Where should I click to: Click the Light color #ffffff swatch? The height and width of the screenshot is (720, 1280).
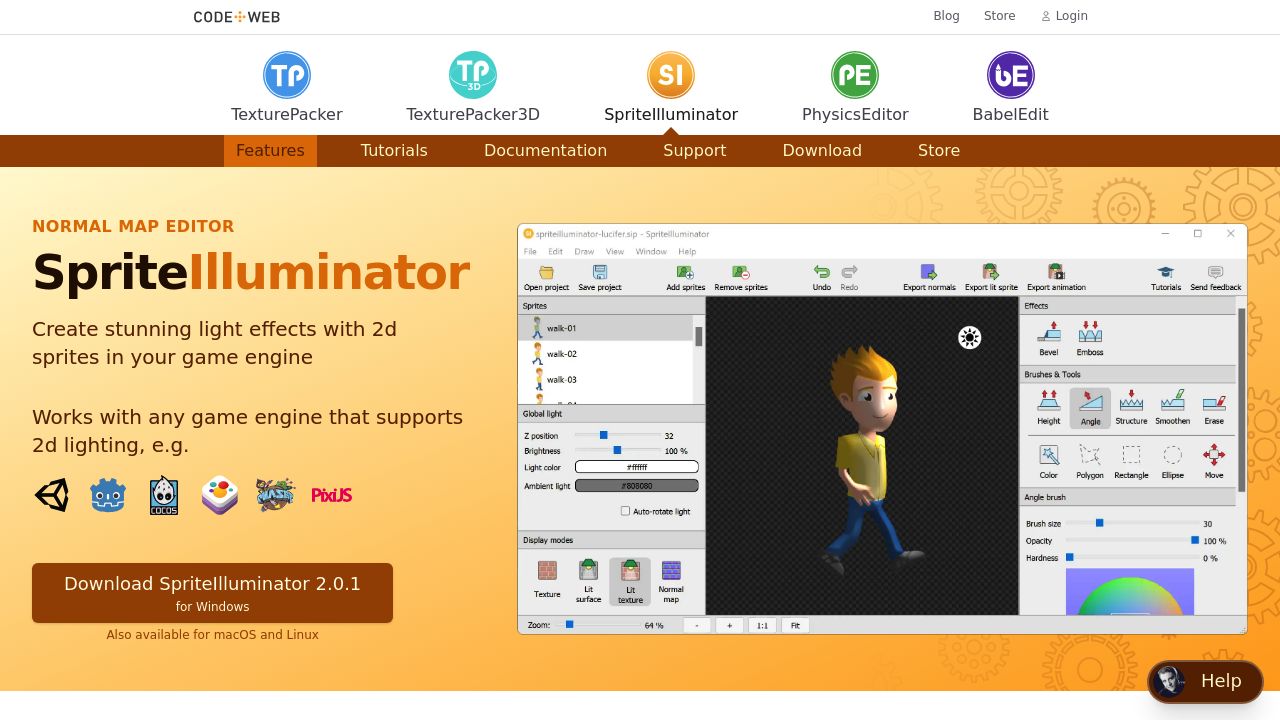[x=637, y=467]
